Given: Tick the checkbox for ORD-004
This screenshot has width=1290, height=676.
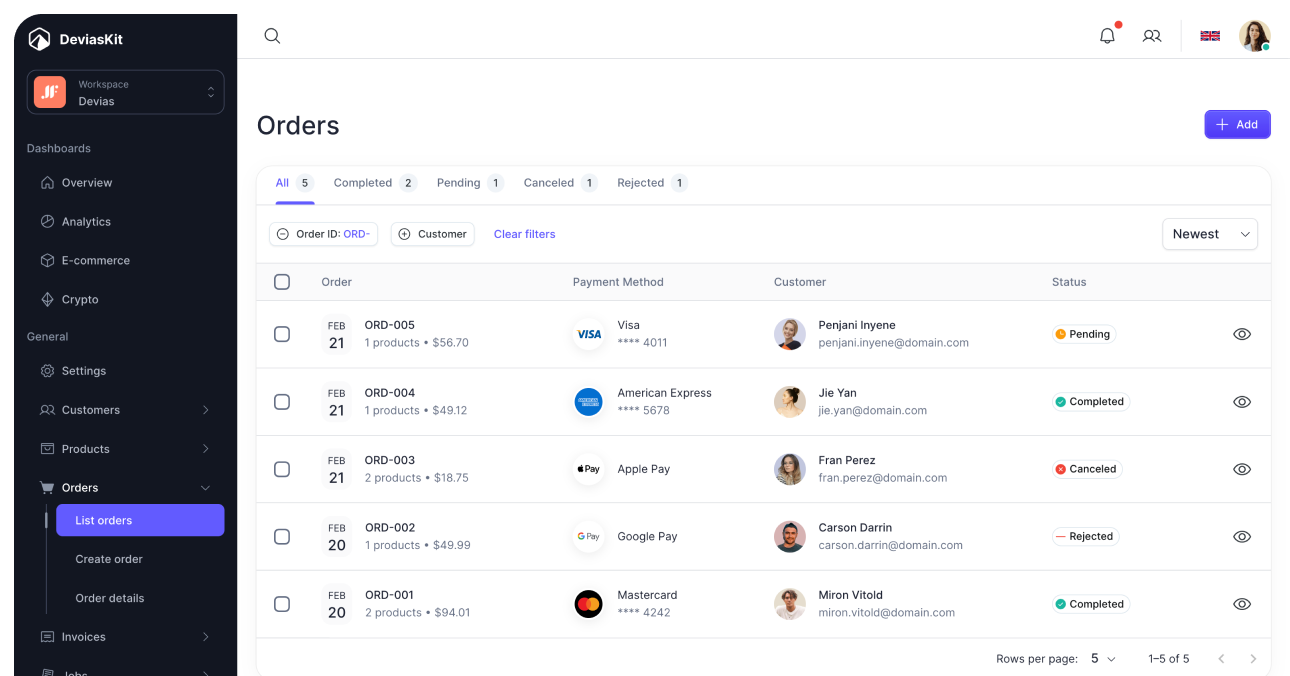Looking at the screenshot, I should tap(282, 402).
